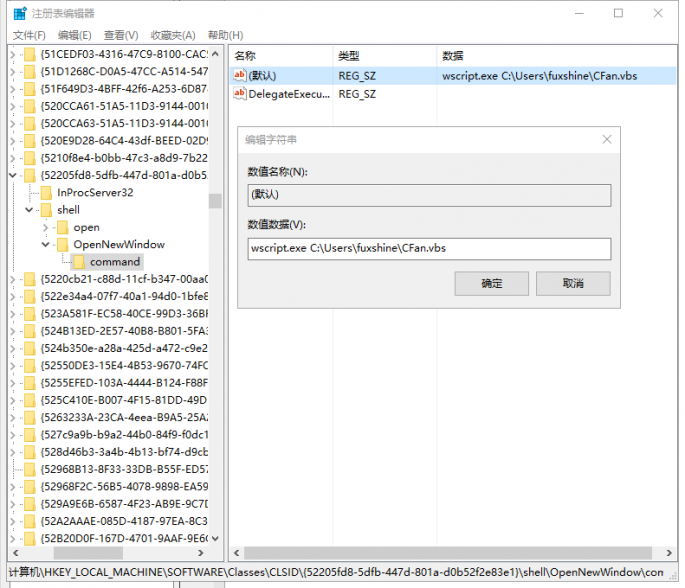685x588 pixels.
Task: Click folder icon of {52550DE3-15E4-4B53 key
Action: point(29,365)
